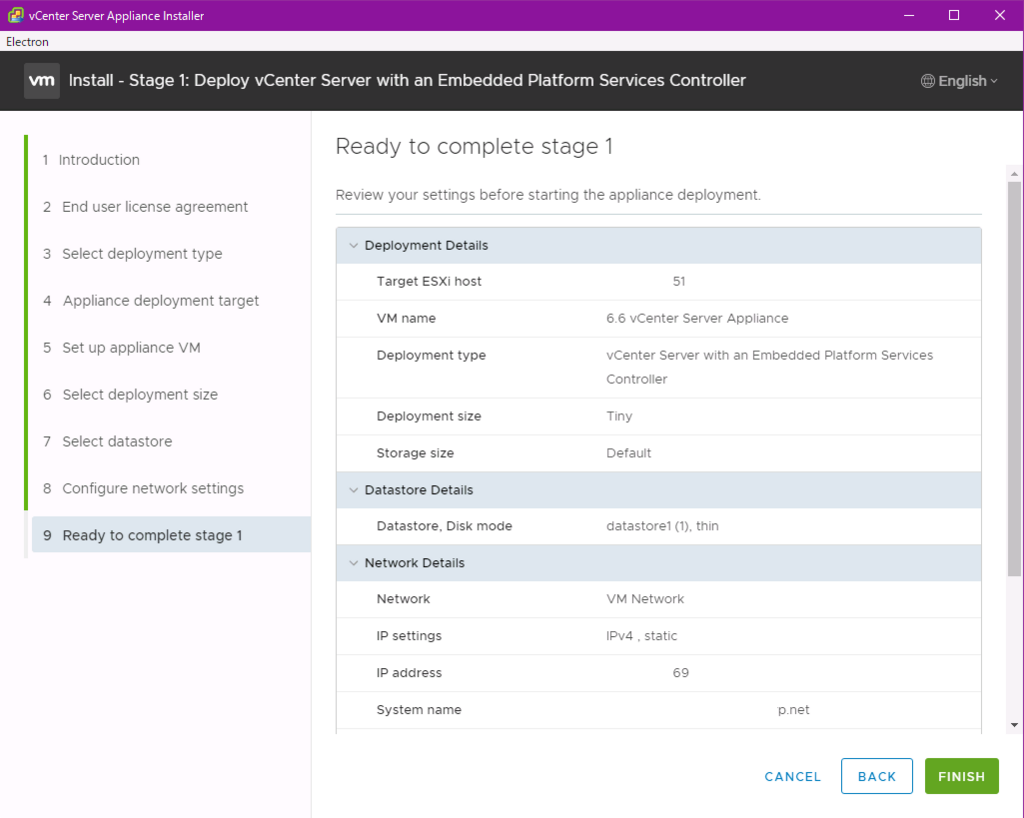Click the FINISH button
The image size is (1024, 818).
[961, 776]
